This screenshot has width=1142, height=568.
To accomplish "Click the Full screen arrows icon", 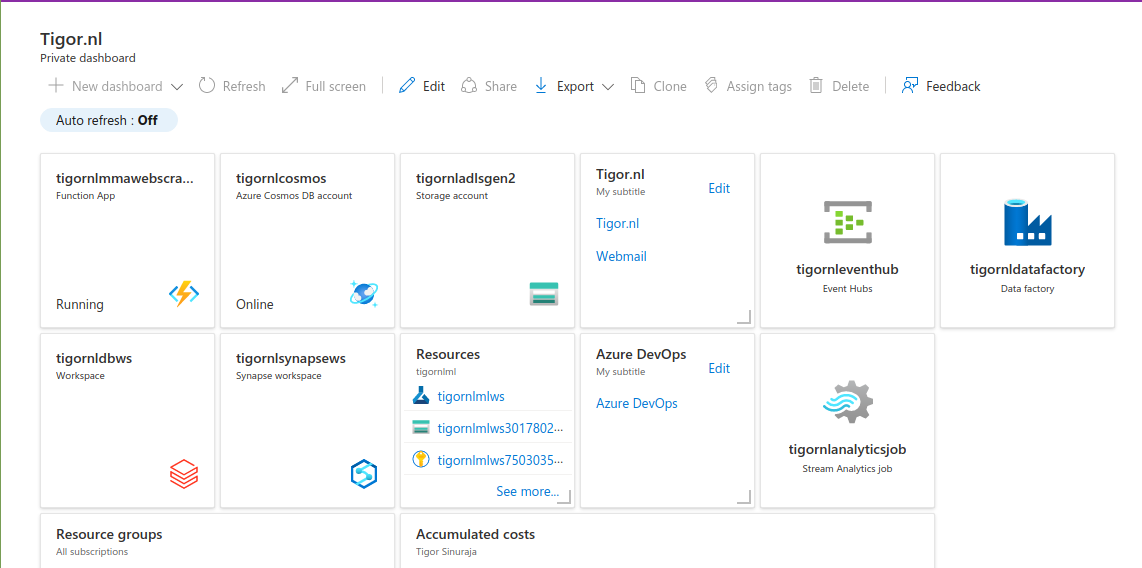I will pyautogui.click(x=290, y=86).
